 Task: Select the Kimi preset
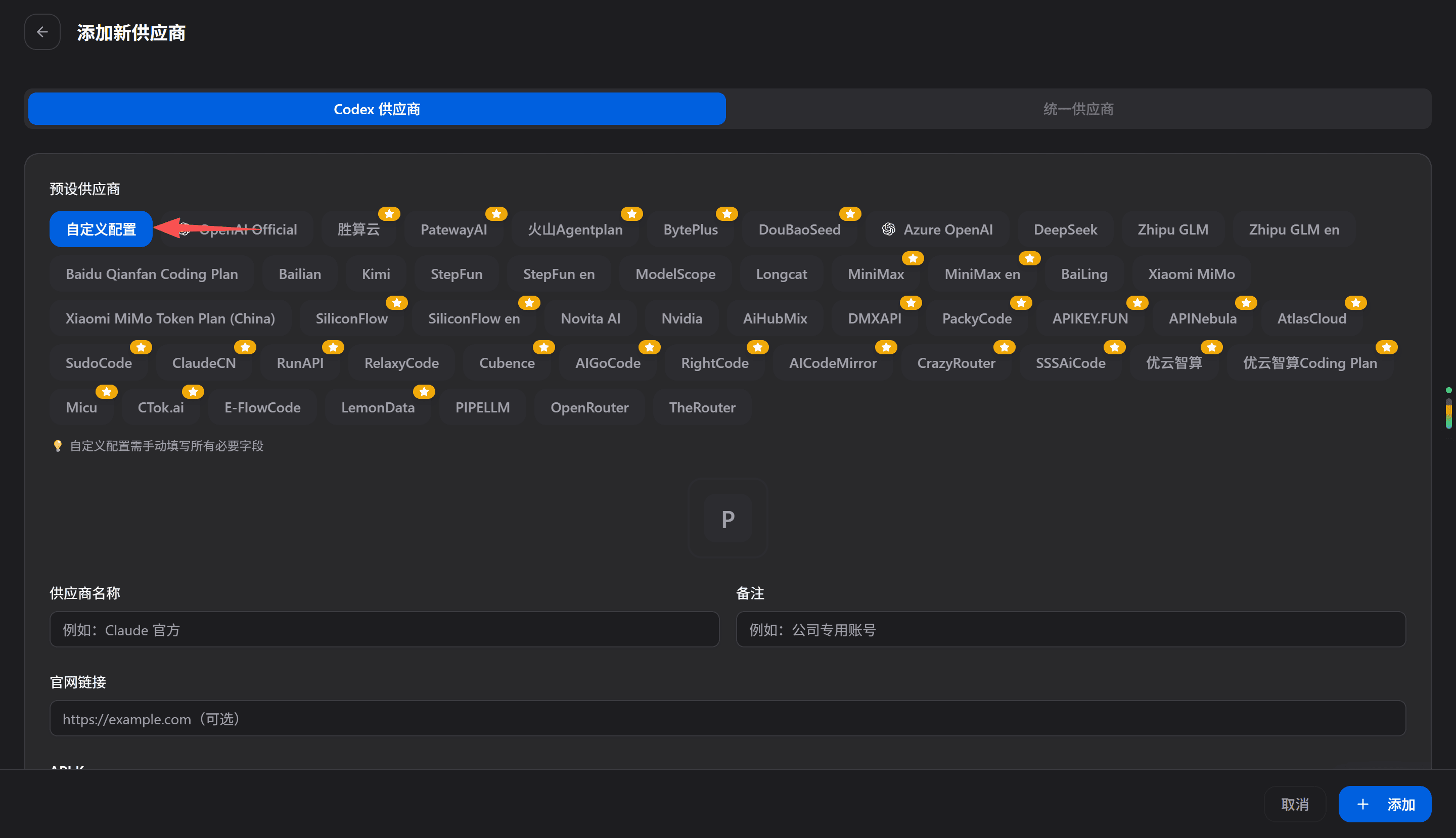coord(375,274)
